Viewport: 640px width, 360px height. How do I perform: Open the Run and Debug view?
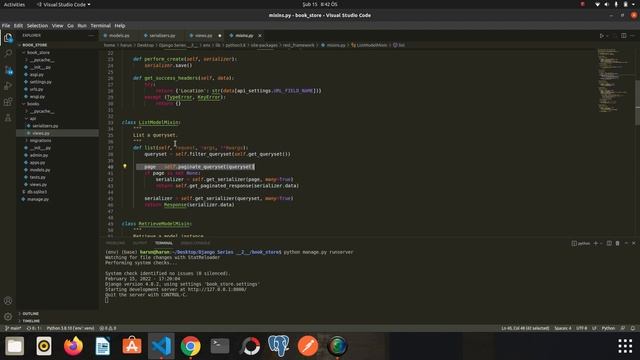(8, 86)
